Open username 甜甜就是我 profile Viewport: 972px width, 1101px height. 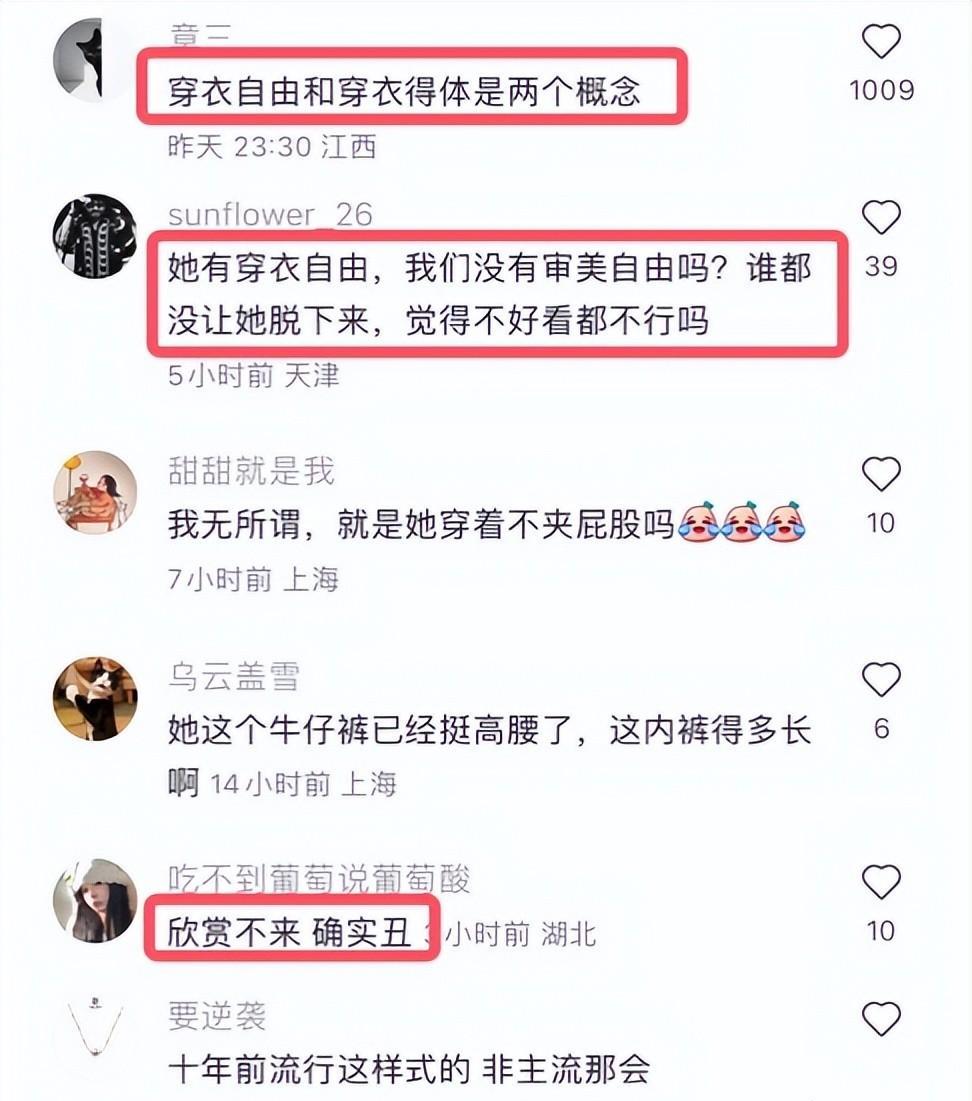(x=251, y=470)
